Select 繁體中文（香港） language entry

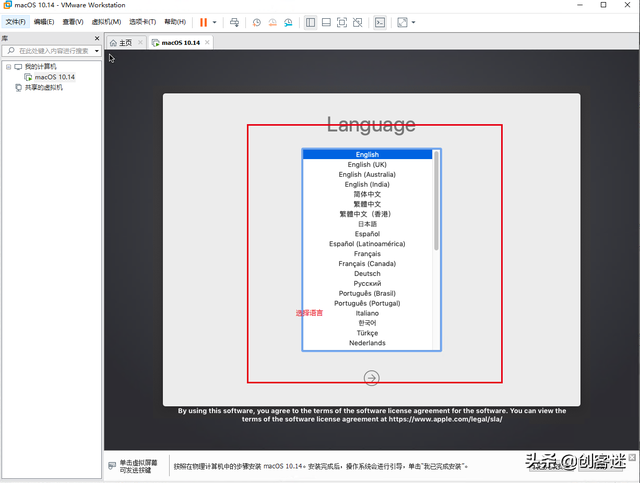click(x=367, y=214)
